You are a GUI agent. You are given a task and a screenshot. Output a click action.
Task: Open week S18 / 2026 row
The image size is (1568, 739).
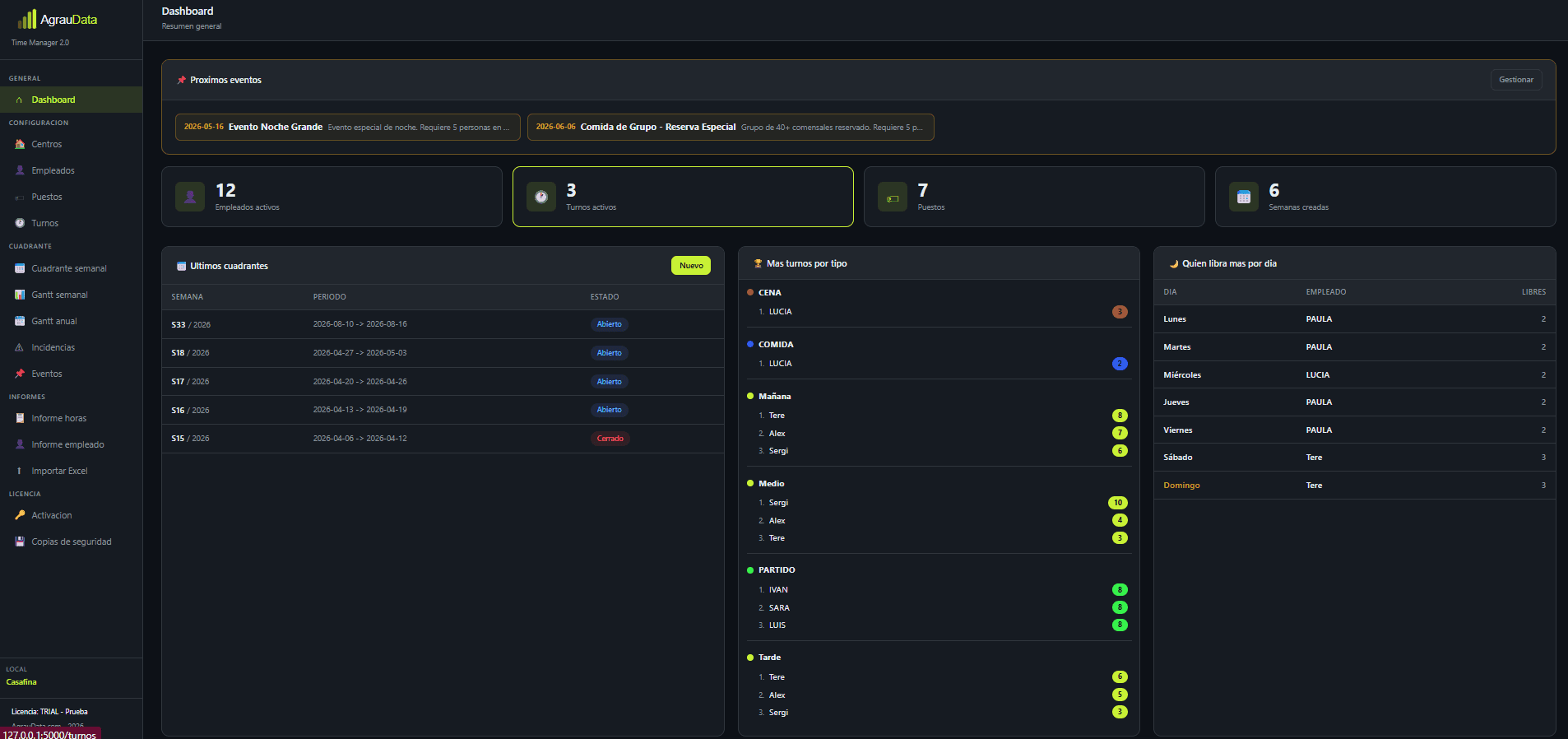coord(443,352)
